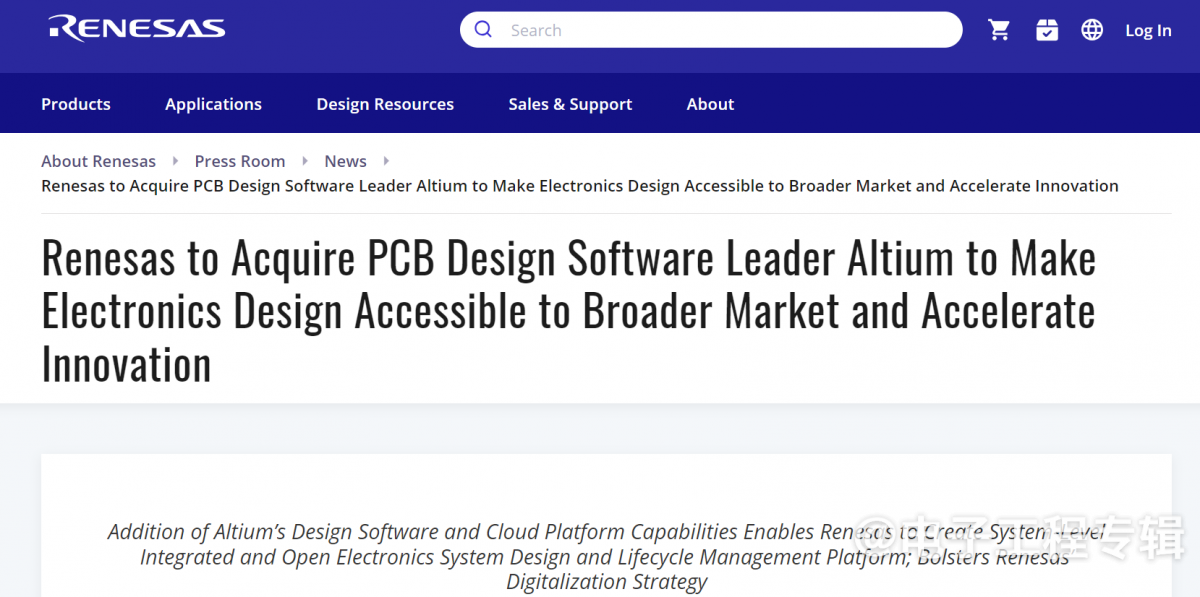The height and width of the screenshot is (597, 1200).
Task: Open the Applications menu
Action: point(213,104)
